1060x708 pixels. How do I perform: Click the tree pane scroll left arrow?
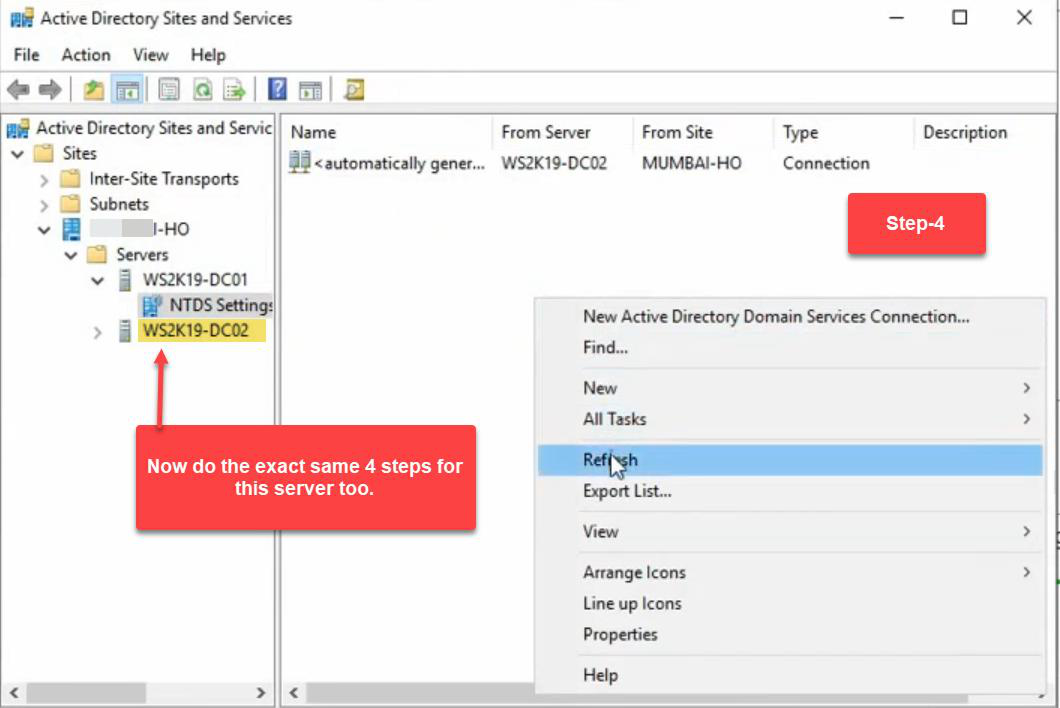point(14,692)
